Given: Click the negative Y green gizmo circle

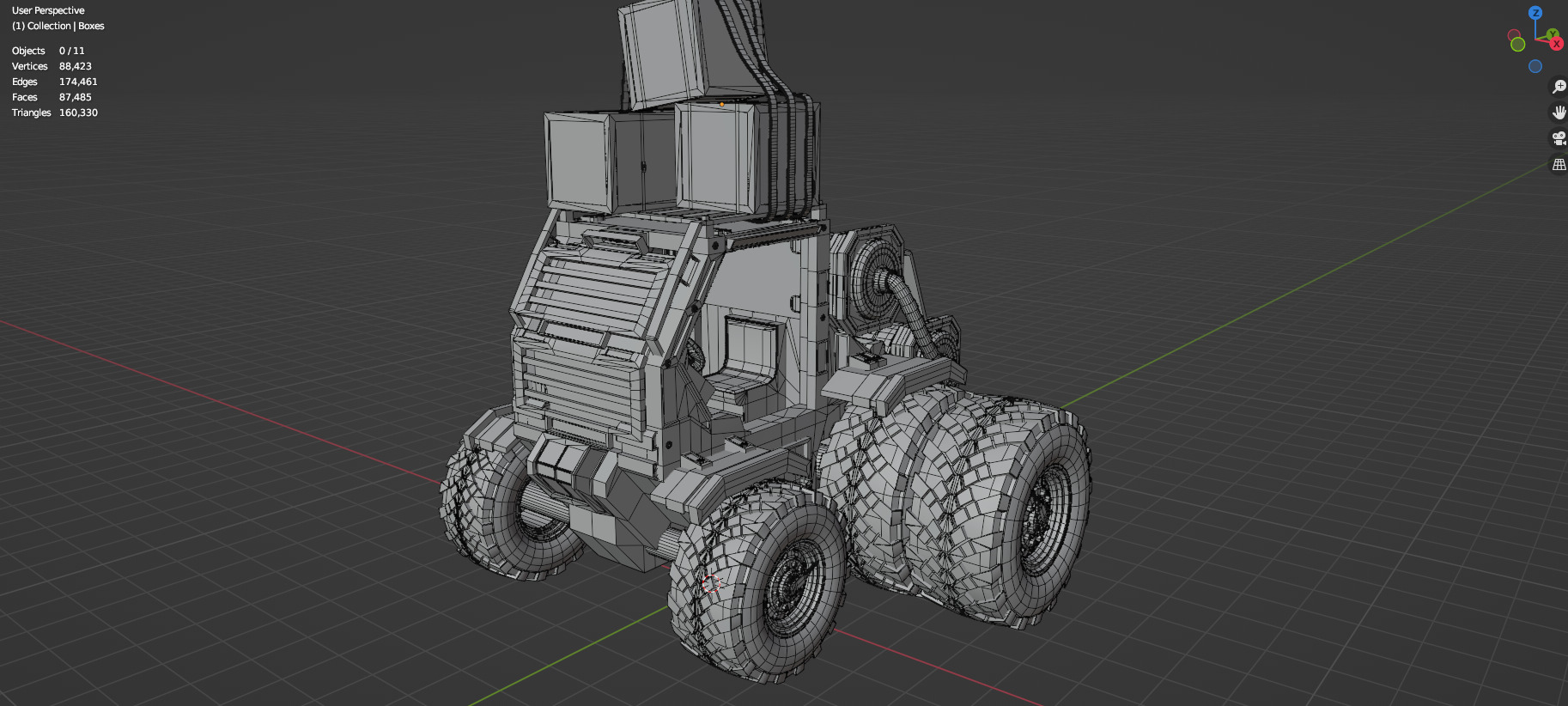Looking at the screenshot, I should [x=1517, y=44].
